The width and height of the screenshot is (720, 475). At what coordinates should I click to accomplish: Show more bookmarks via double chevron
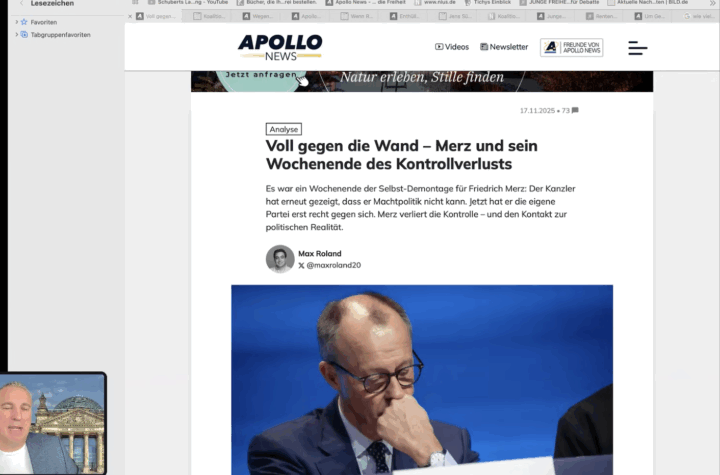[713, 3]
